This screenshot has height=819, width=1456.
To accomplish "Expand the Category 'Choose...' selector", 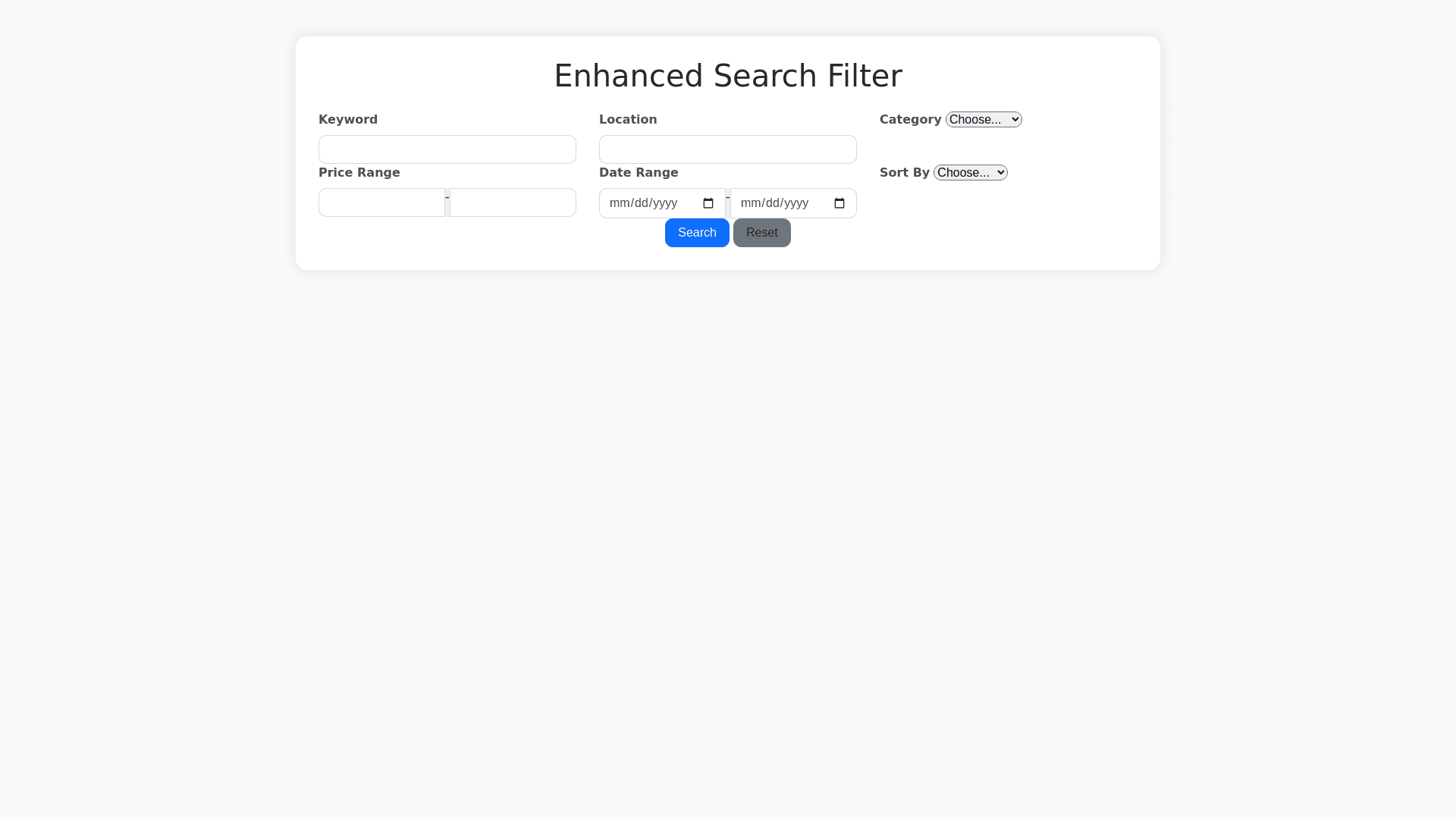I will [x=983, y=119].
